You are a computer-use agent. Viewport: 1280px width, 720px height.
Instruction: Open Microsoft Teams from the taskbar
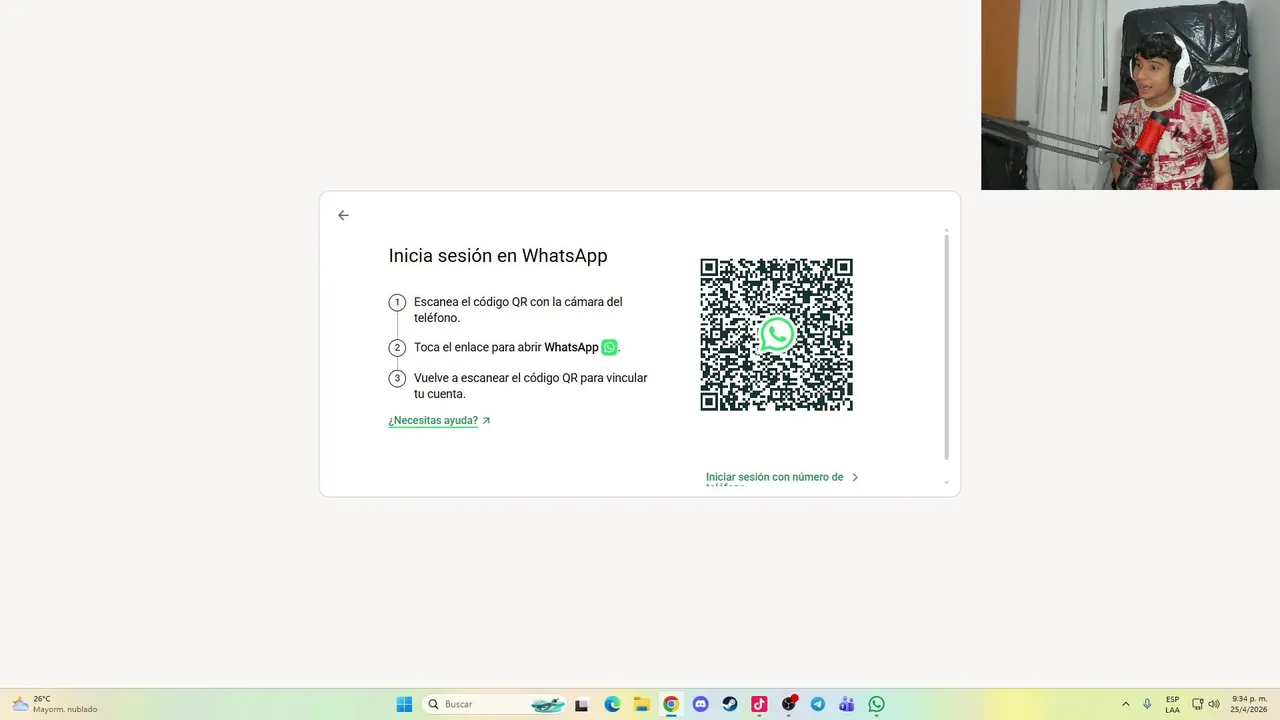[847, 704]
